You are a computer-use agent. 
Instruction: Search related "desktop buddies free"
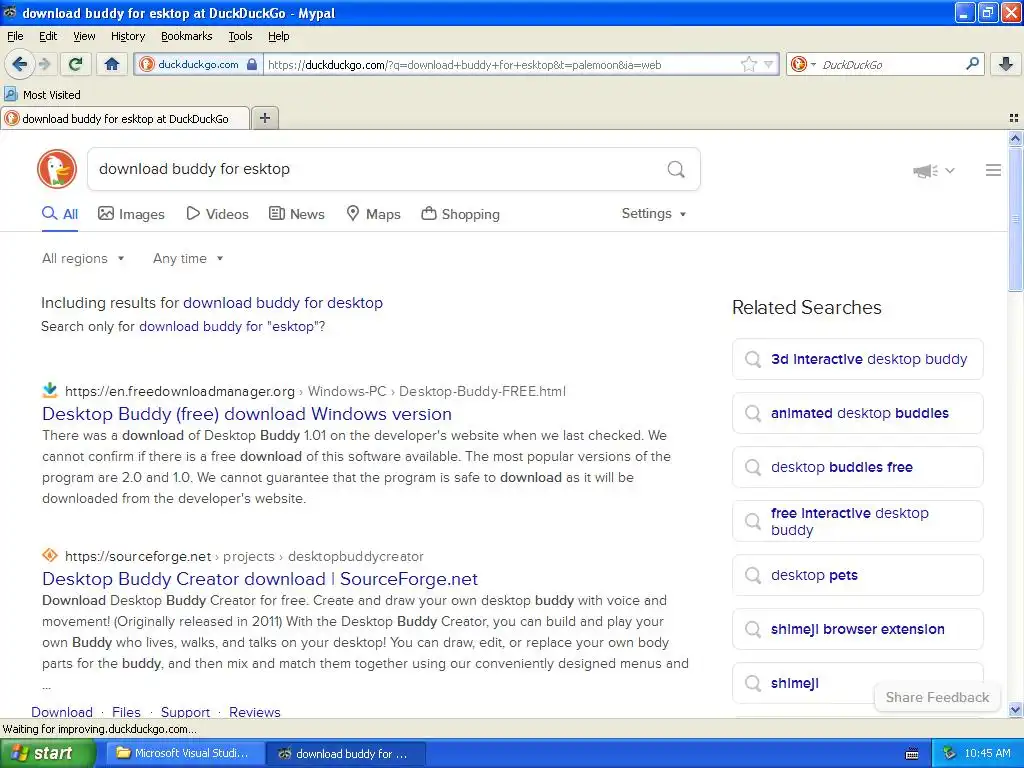[857, 468]
